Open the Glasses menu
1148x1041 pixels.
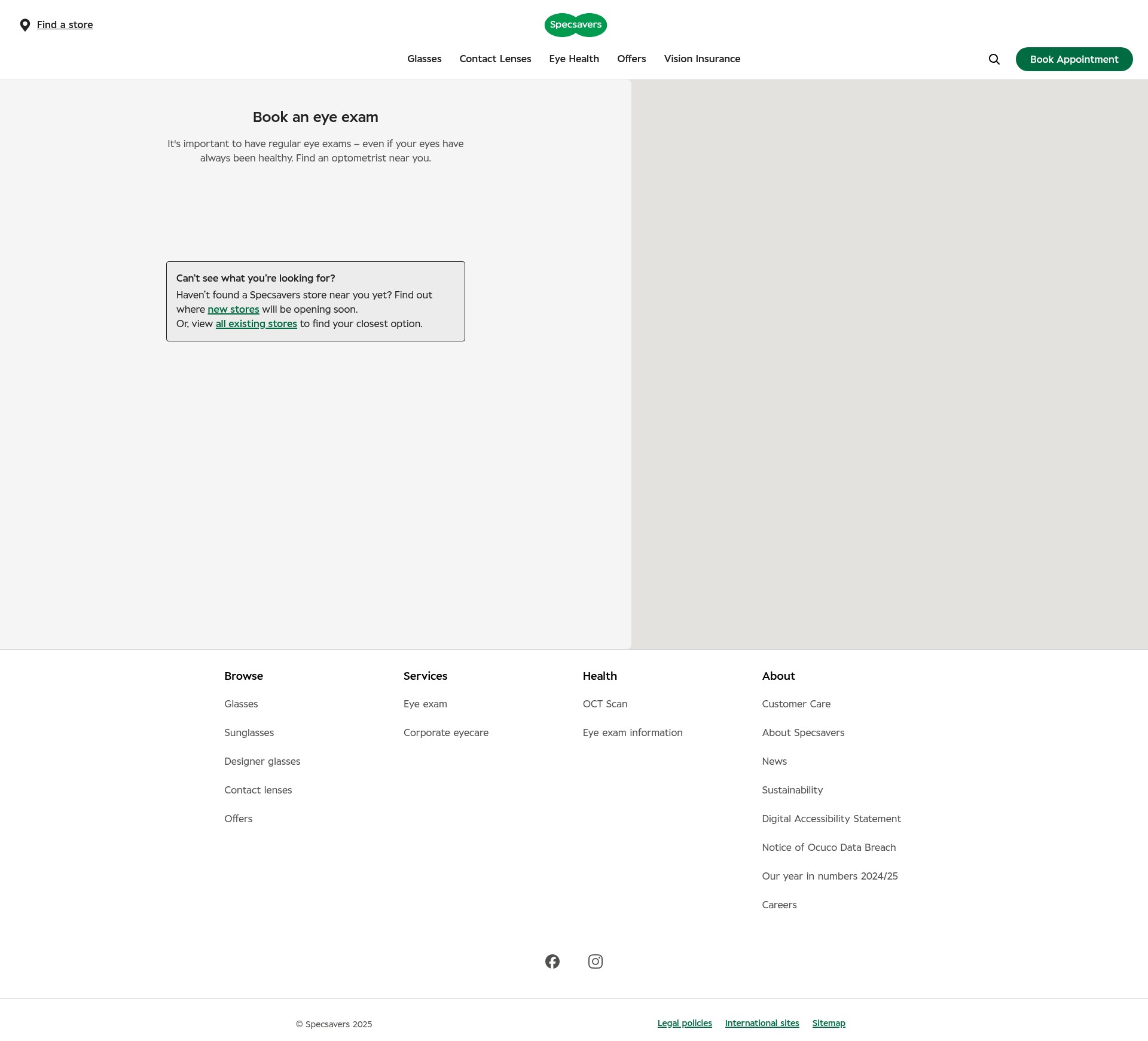click(x=425, y=59)
